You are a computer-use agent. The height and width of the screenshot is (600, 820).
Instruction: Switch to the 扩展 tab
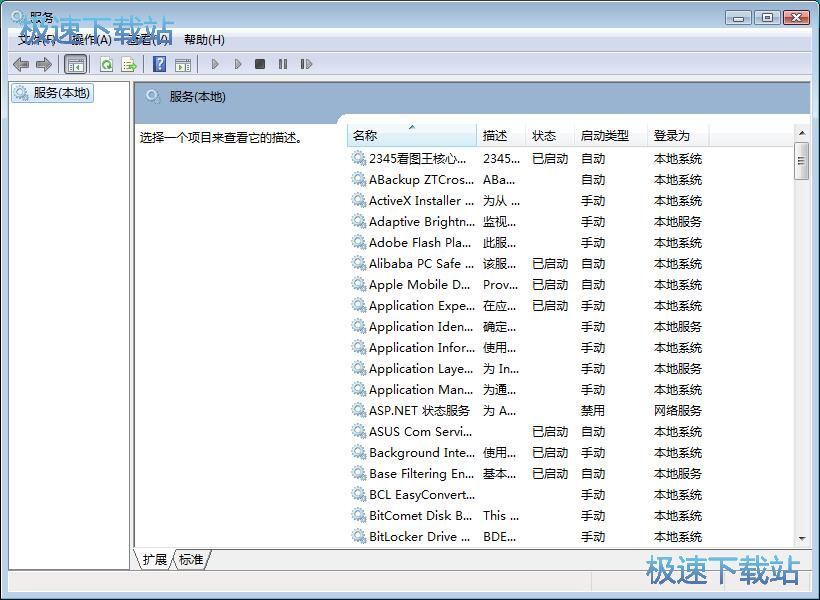[x=154, y=559]
